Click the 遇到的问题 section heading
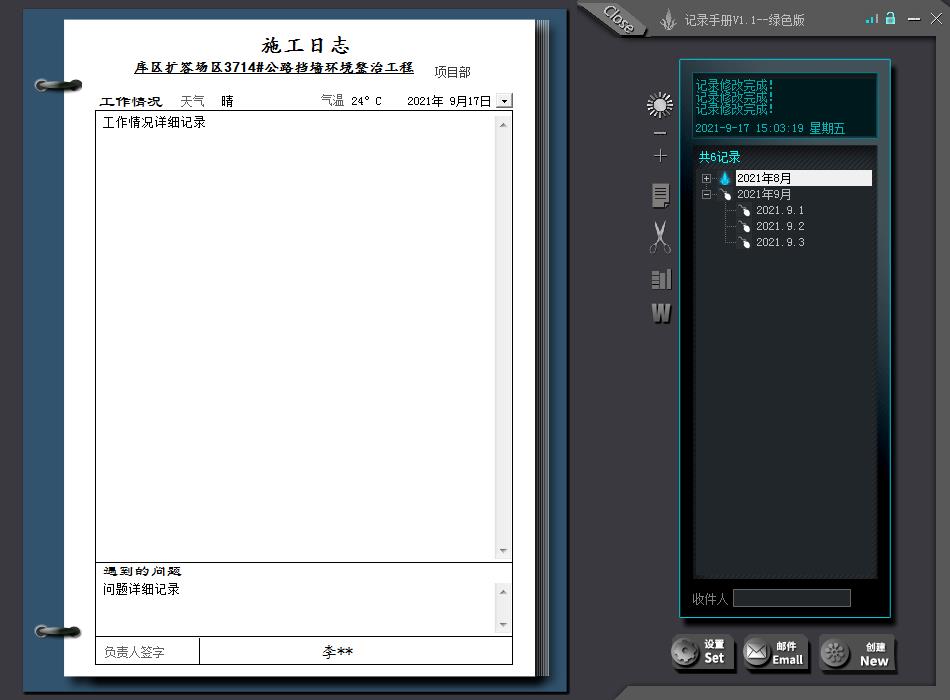950x700 pixels. coord(142,571)
